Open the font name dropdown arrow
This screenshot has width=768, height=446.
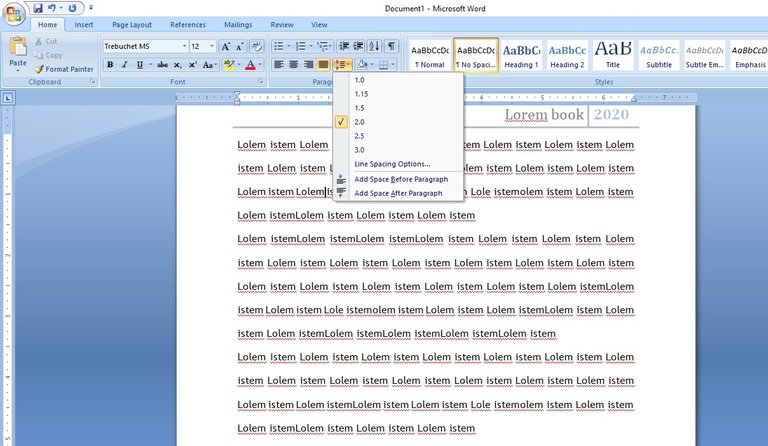pyautogui.click(x=184, y=46)
